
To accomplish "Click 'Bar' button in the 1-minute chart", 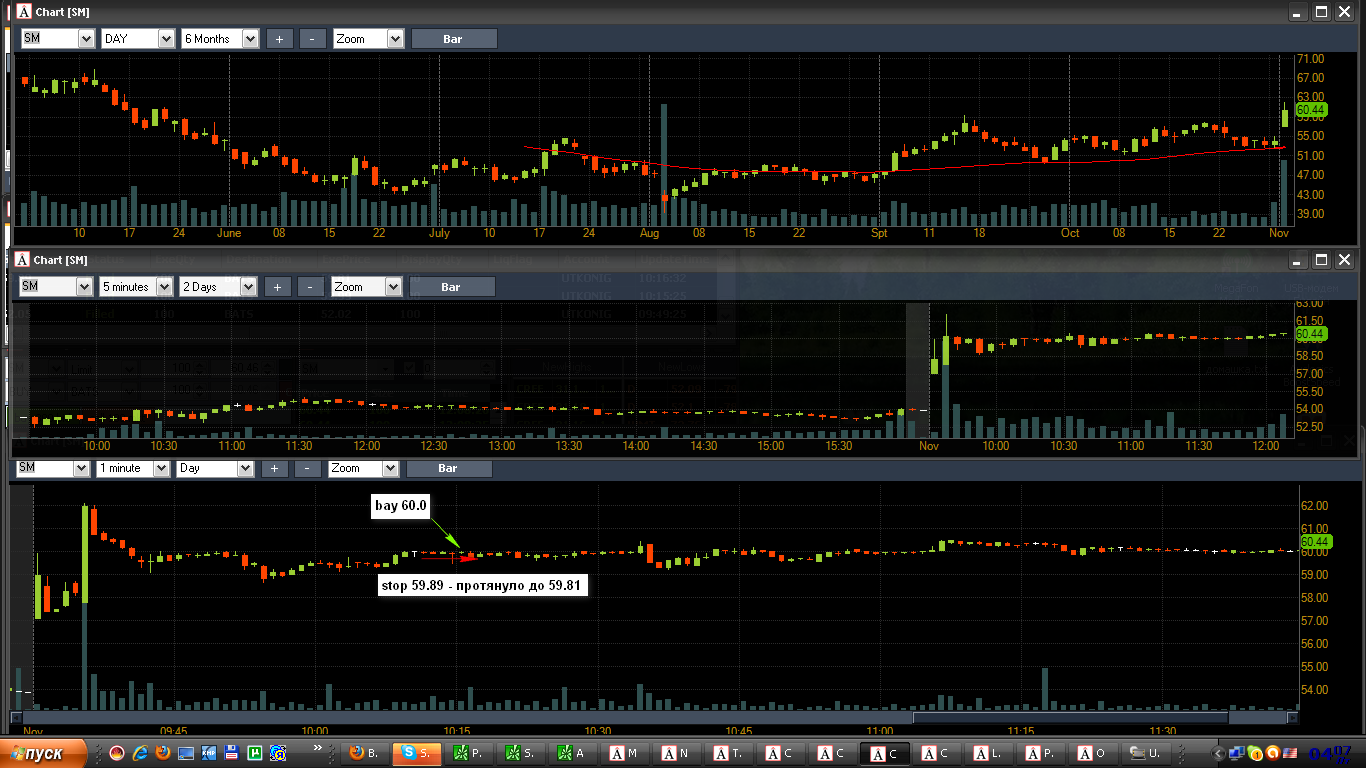I will pos(448,468).
